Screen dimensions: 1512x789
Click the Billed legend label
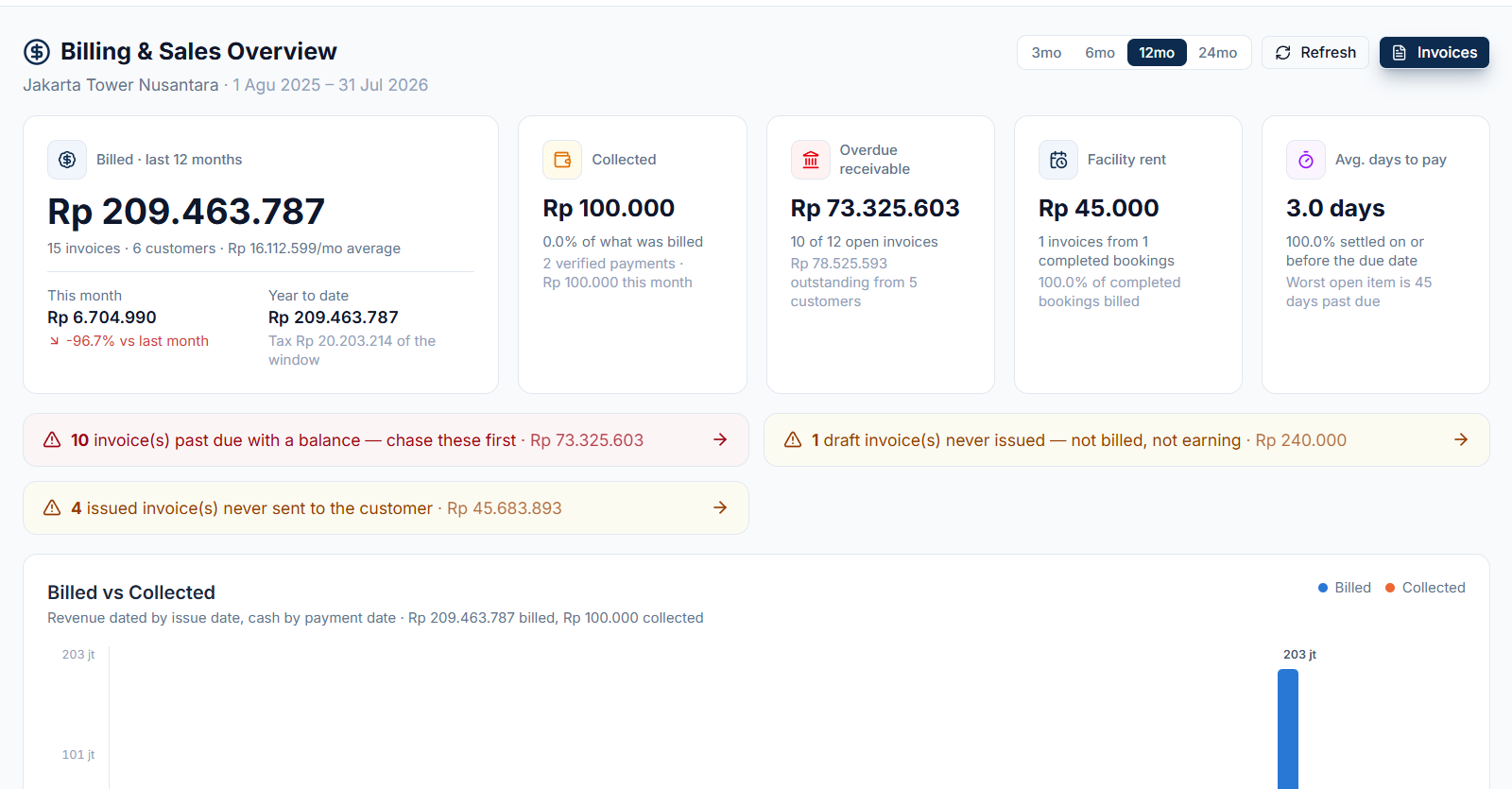tap(1352, 588)
